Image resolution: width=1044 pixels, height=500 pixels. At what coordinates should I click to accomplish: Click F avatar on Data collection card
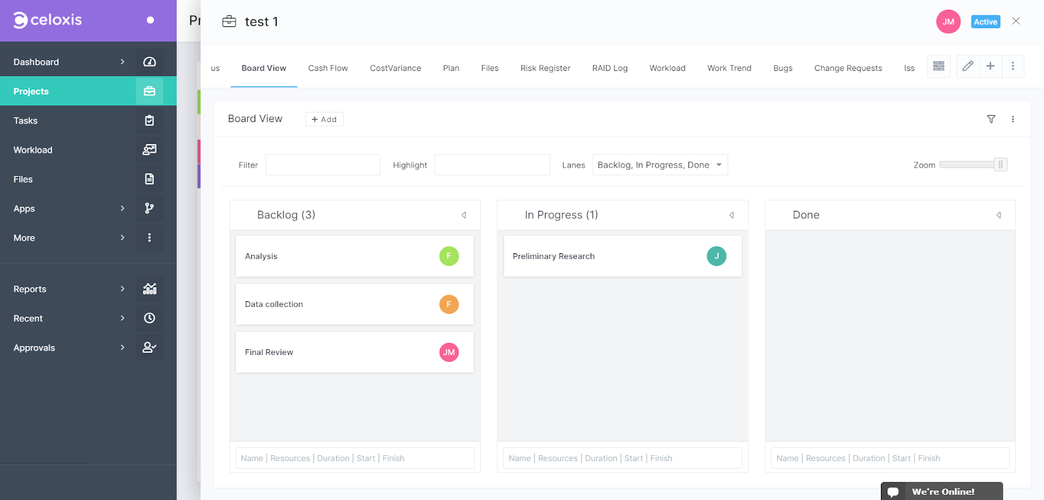point(449,304)
